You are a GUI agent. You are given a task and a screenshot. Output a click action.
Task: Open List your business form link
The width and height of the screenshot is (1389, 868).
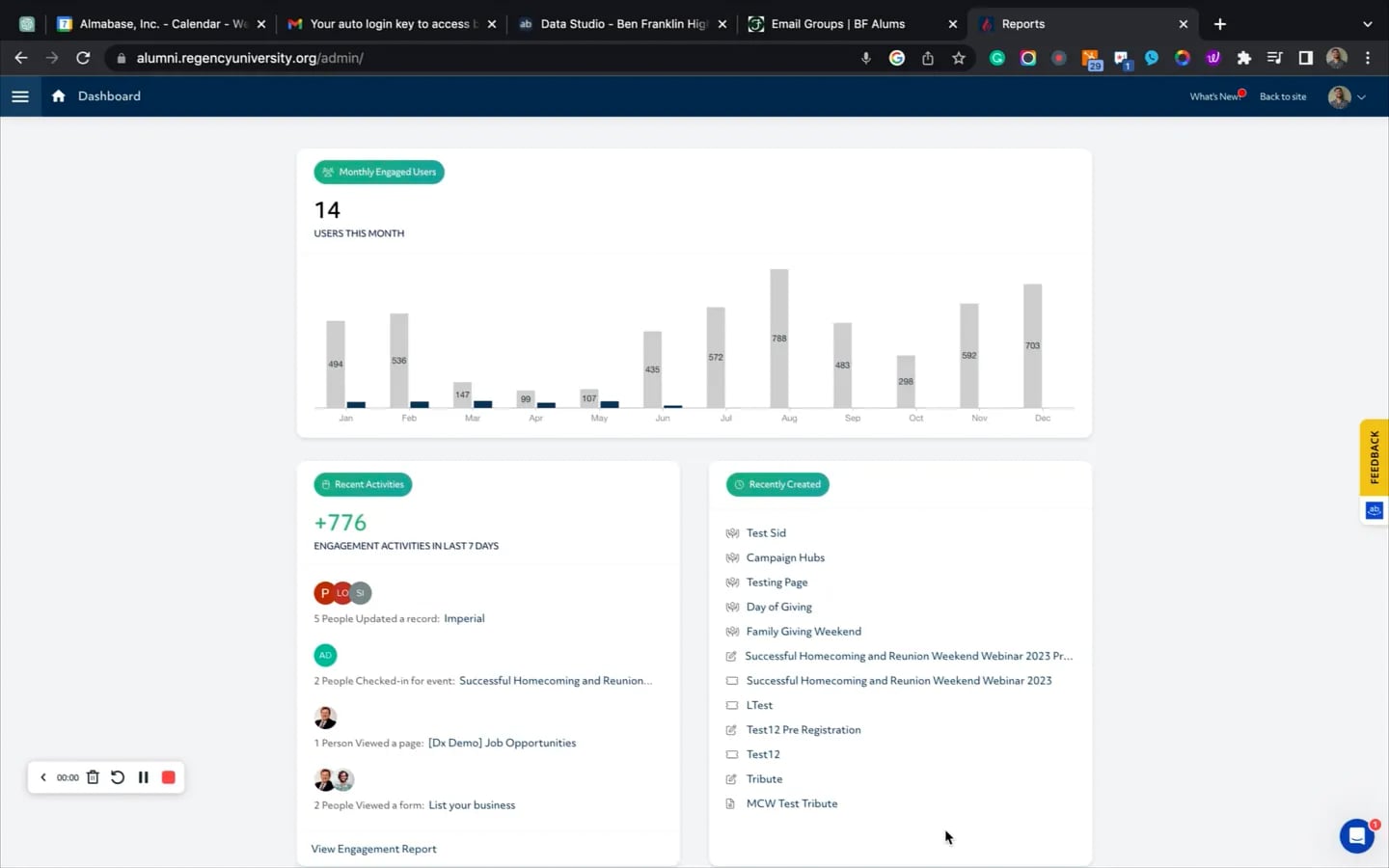point(472,805)
